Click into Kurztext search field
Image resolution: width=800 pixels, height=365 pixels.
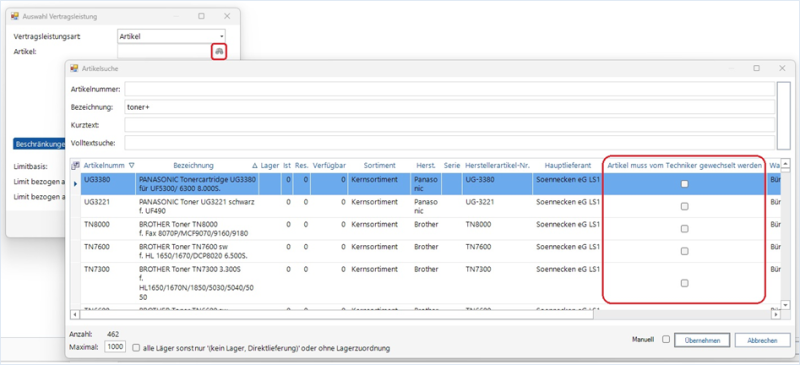449,125
